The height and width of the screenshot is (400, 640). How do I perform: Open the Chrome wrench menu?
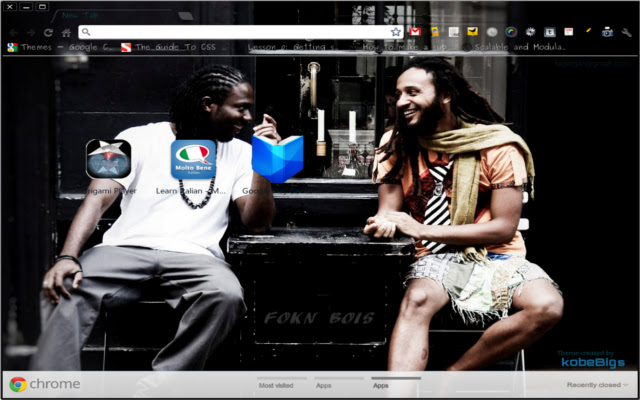[x=627, y=32]
